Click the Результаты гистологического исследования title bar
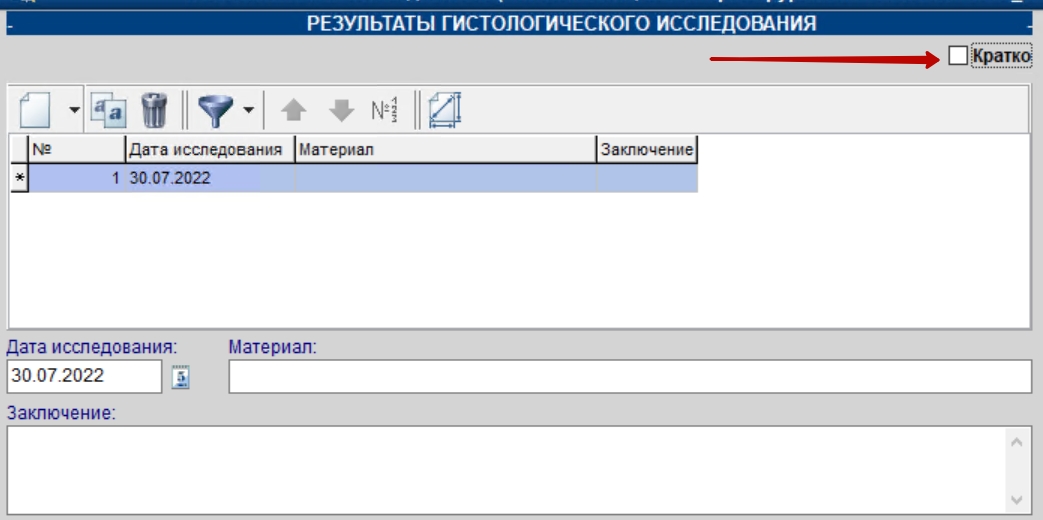Image resolution: width=1043 pixels, height=520 pixels. [x=520, y=24]
